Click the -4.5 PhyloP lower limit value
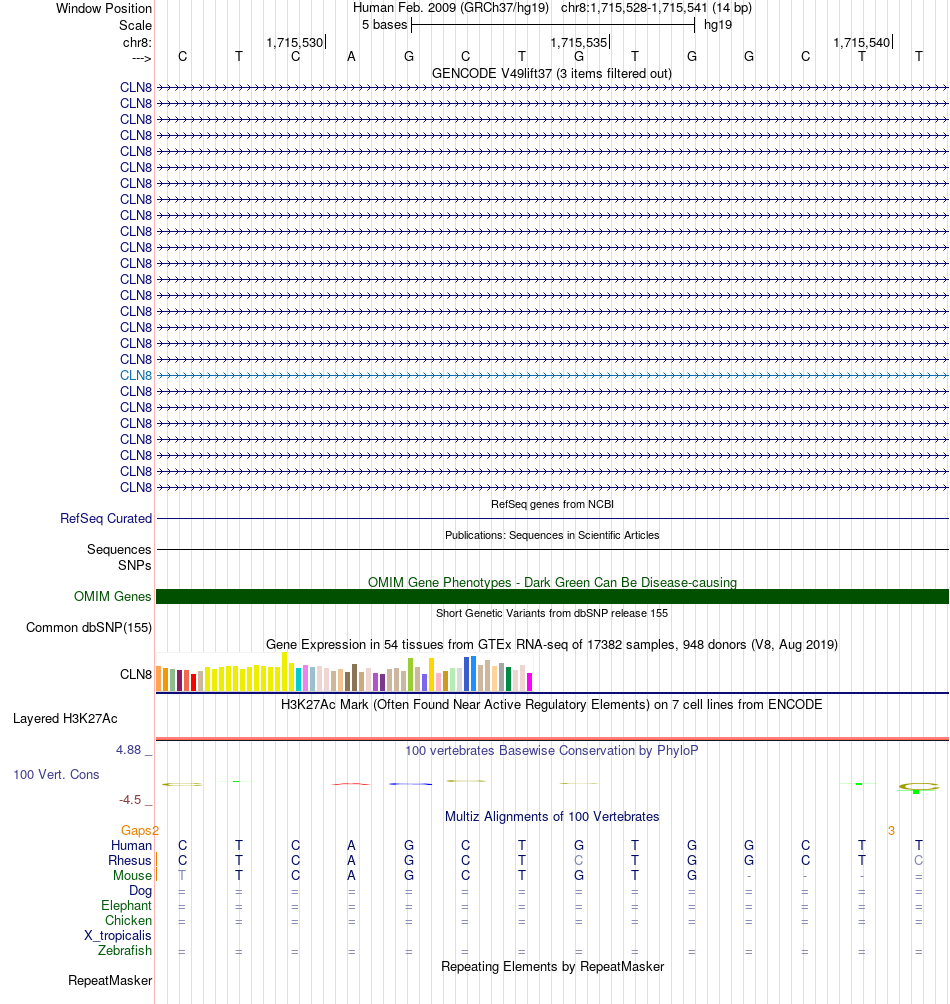Viewport: 950px width, 1004px height. coord(130,800)
